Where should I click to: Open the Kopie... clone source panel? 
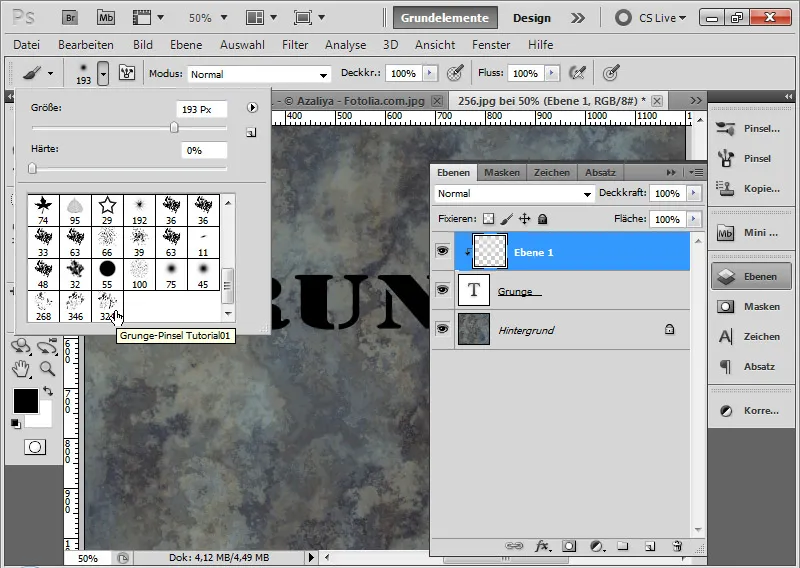[x=751, y=189]
